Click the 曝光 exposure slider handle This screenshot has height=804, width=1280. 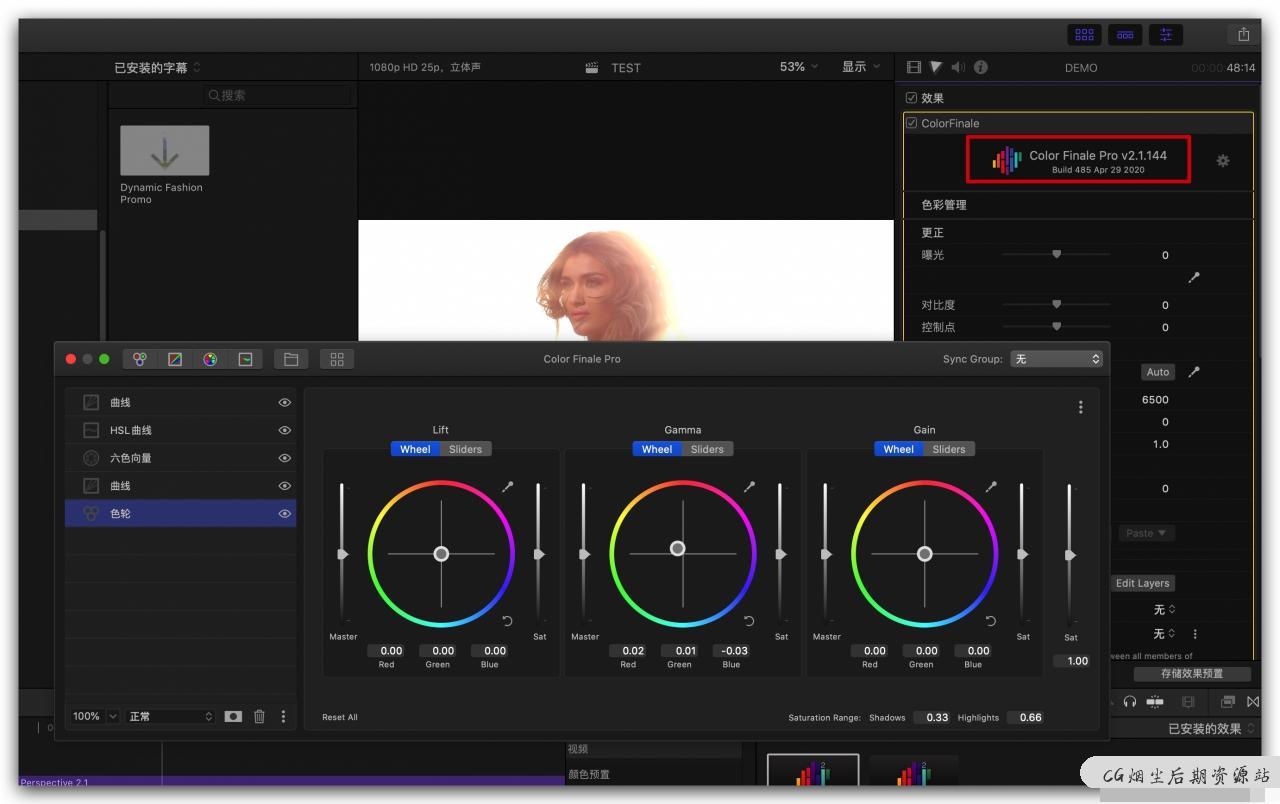[x=1056, y=254]
